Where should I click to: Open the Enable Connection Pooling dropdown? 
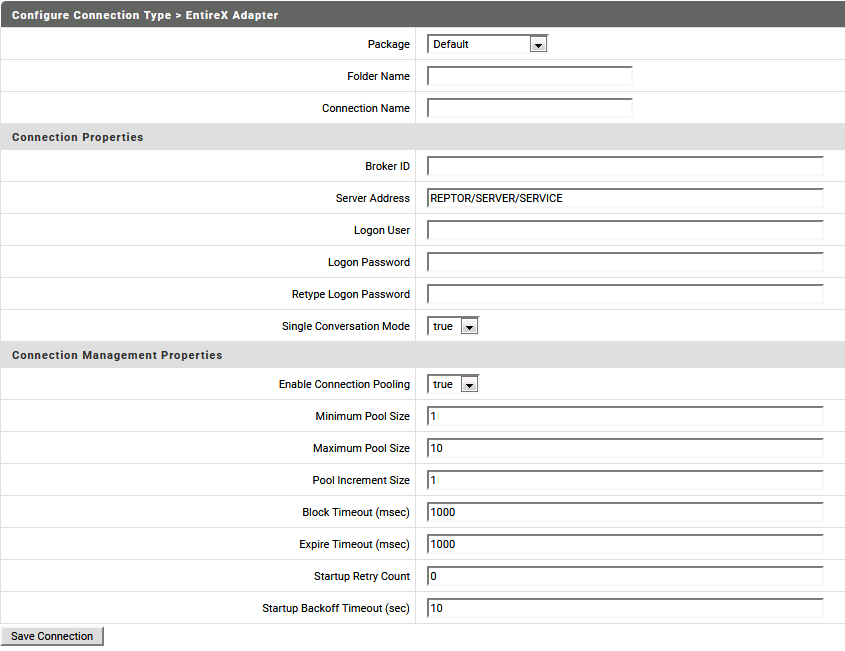(467, 383)
